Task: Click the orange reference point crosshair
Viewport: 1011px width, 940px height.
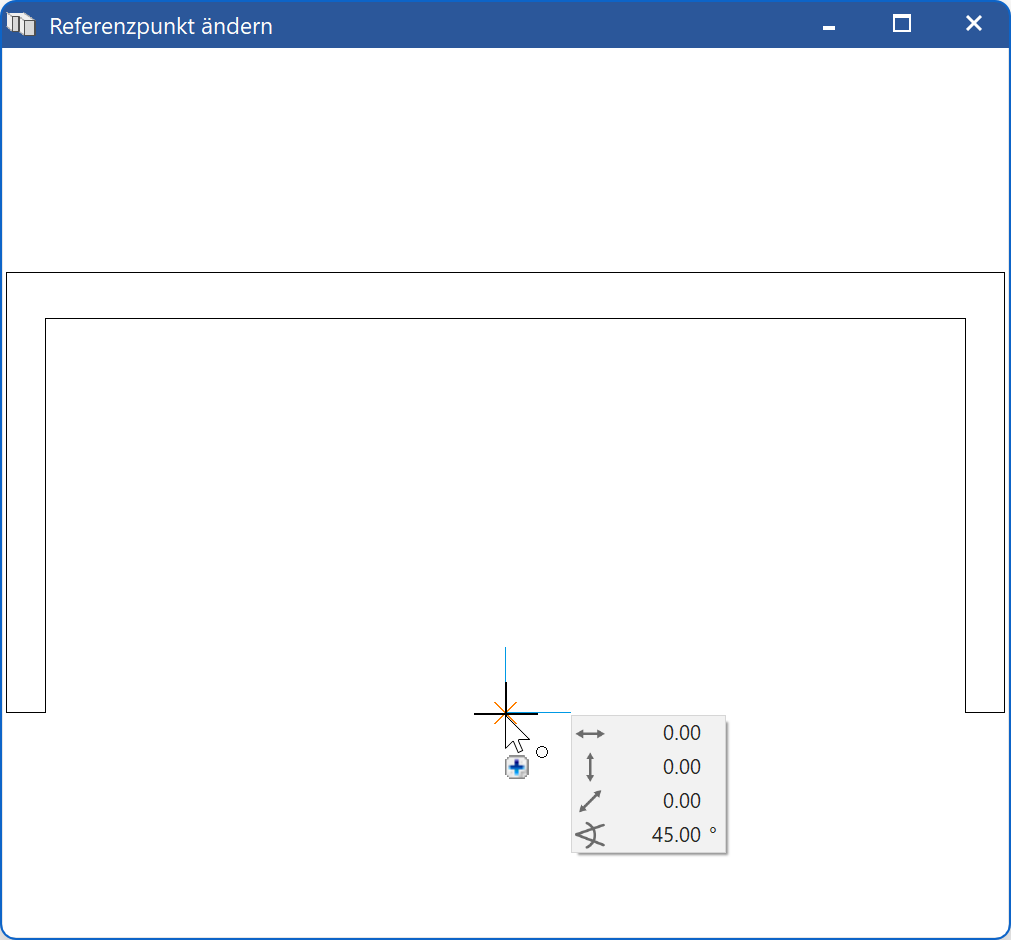Action: pos(505,713)
